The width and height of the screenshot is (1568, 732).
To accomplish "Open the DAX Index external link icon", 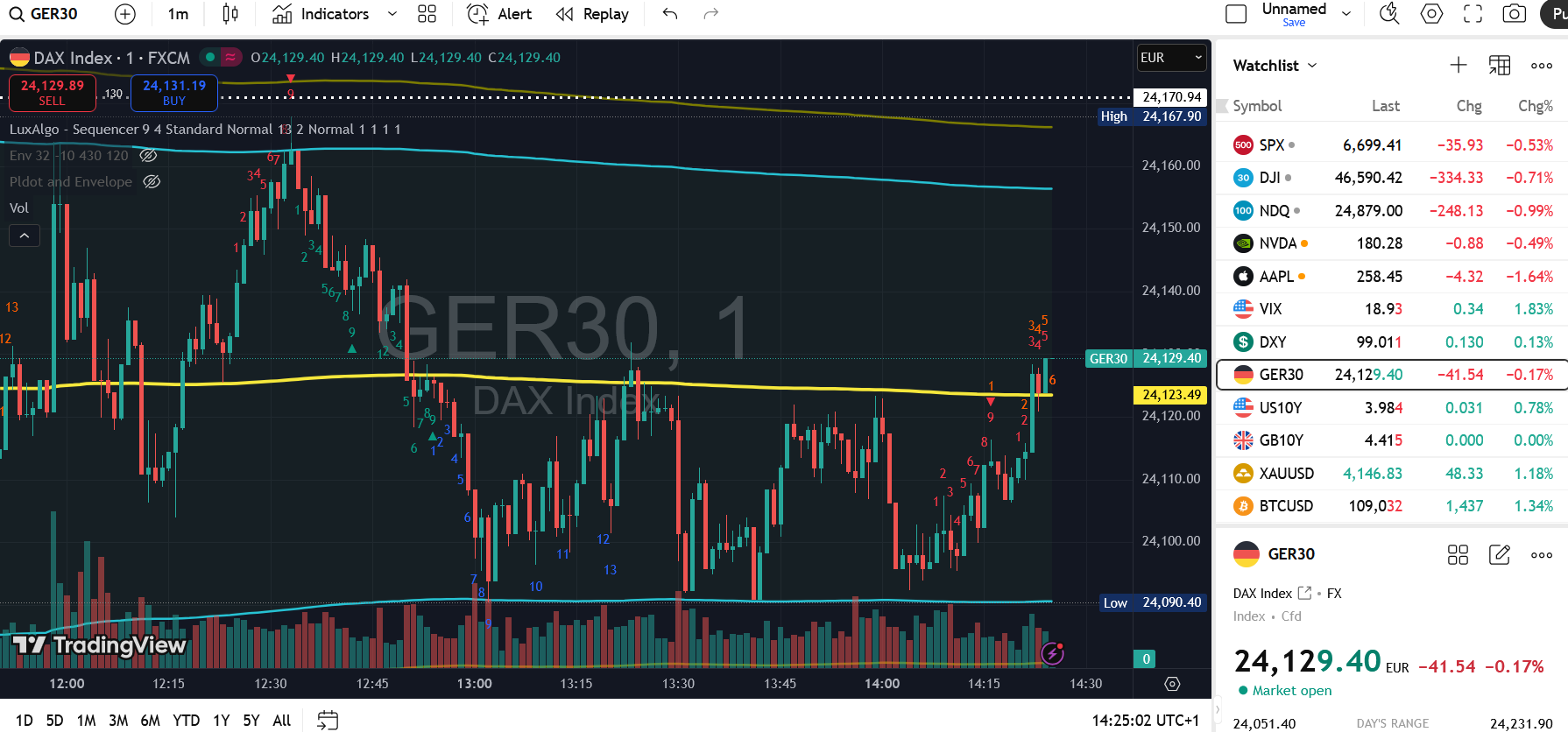I will click(1304, 593).
